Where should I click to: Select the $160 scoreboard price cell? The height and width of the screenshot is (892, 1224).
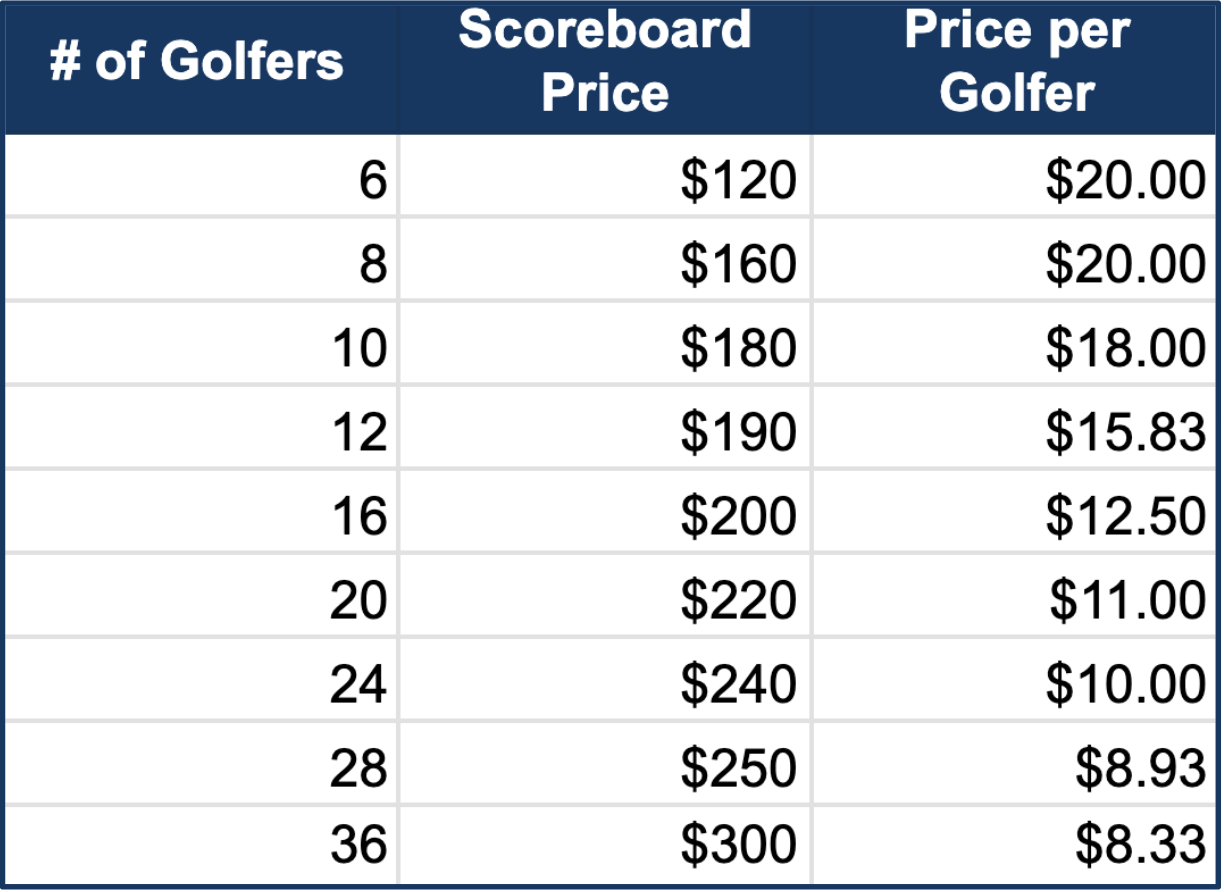738,265
